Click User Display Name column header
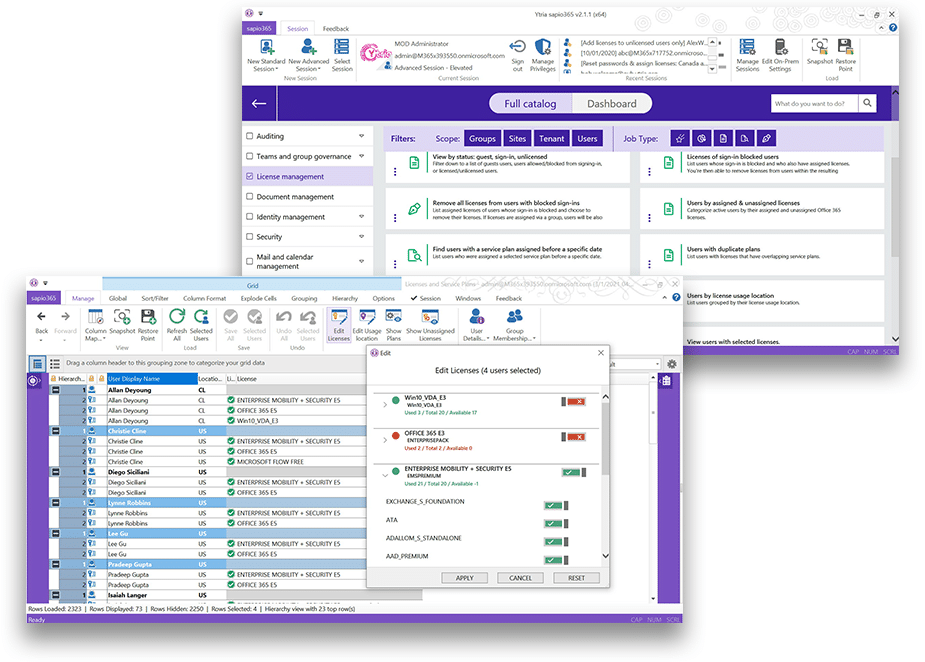The width and height of the screenshot is (925, 662). [x=152, y=379]
